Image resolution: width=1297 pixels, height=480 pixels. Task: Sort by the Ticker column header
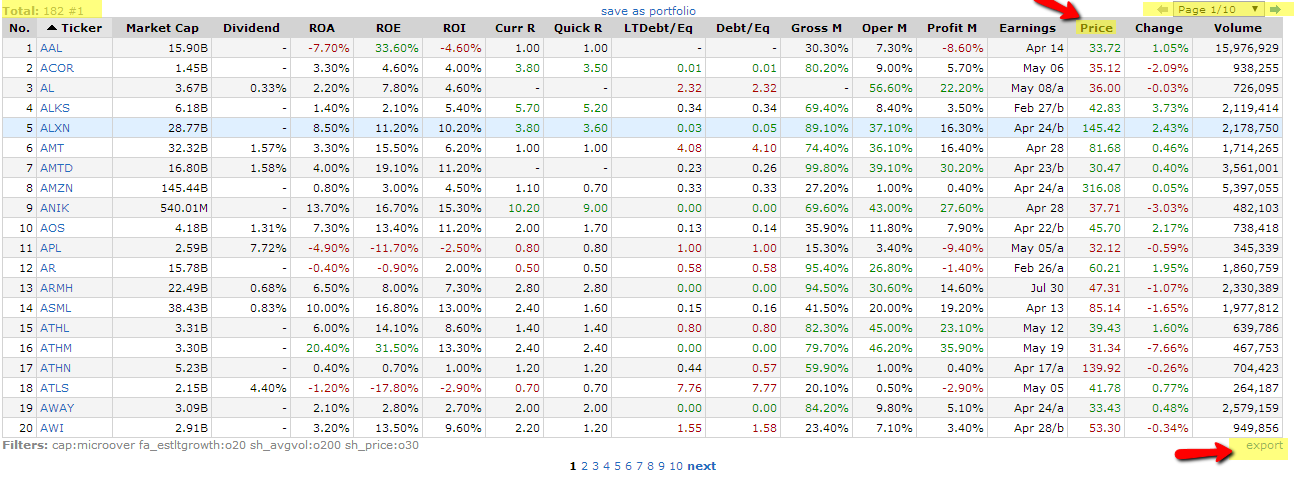coord(75,28)
